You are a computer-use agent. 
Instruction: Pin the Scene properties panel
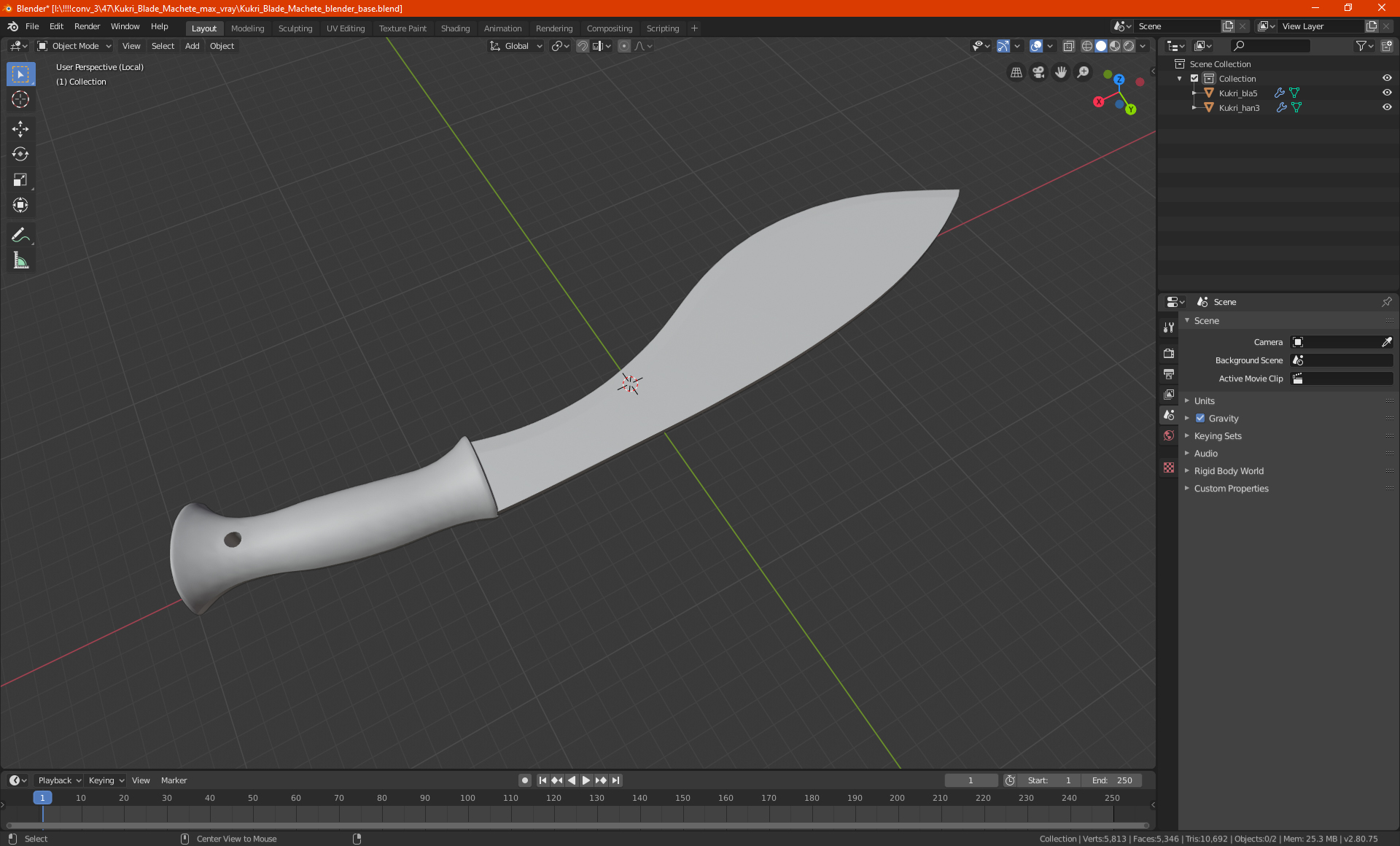tap(1386, 302)
